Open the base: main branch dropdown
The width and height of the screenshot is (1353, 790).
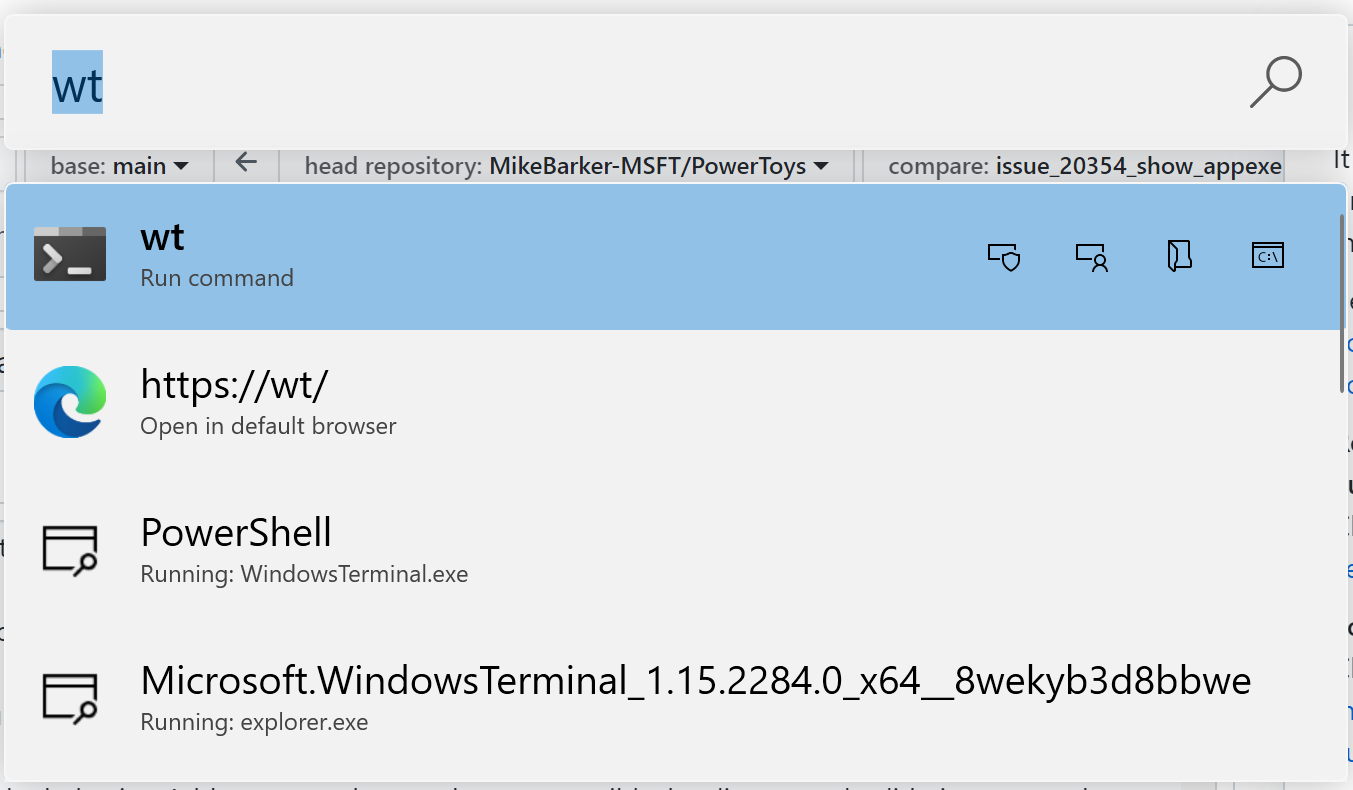(119, 166)
